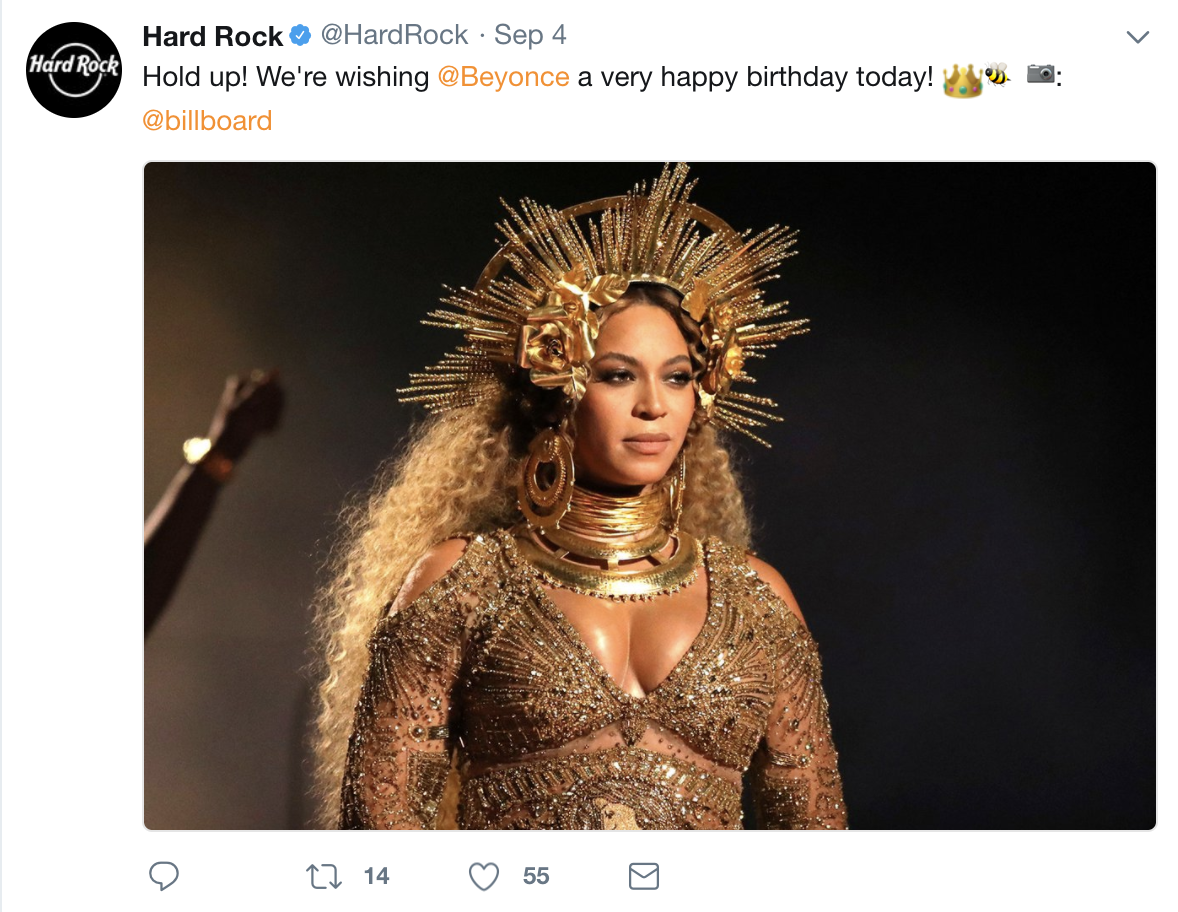Click the Hard Rock profile avatar
The image size is (1178, 912).
(73, 68)
